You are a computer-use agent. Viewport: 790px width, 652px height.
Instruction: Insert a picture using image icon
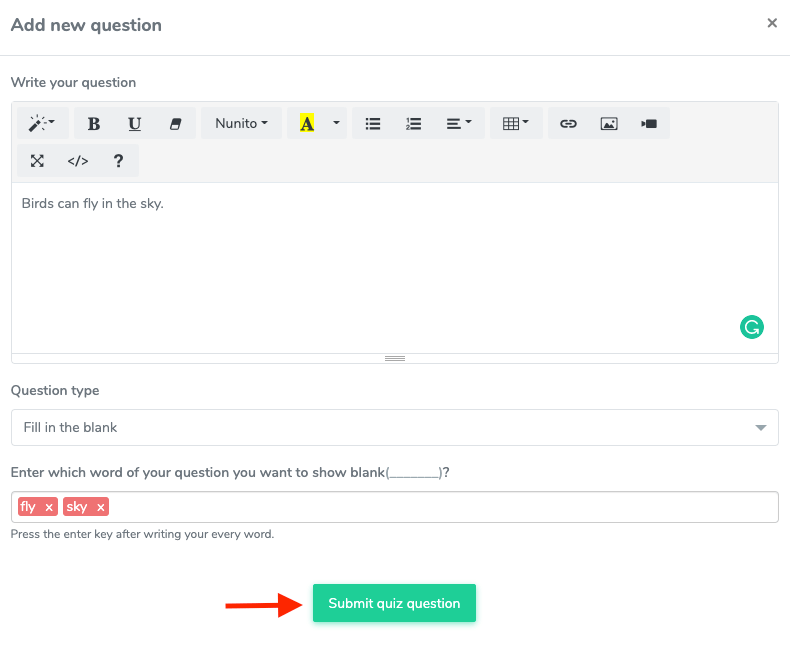click(x=608, y=124)
